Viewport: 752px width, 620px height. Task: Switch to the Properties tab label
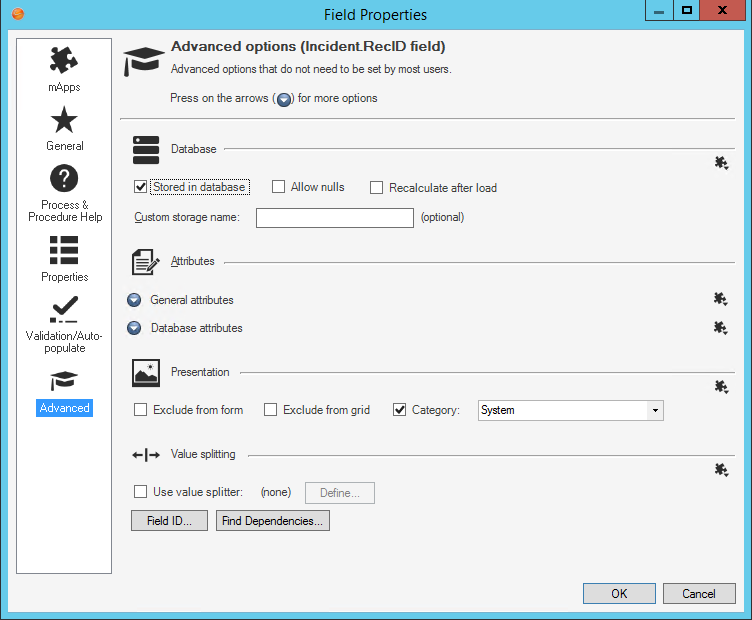(65, 277)
